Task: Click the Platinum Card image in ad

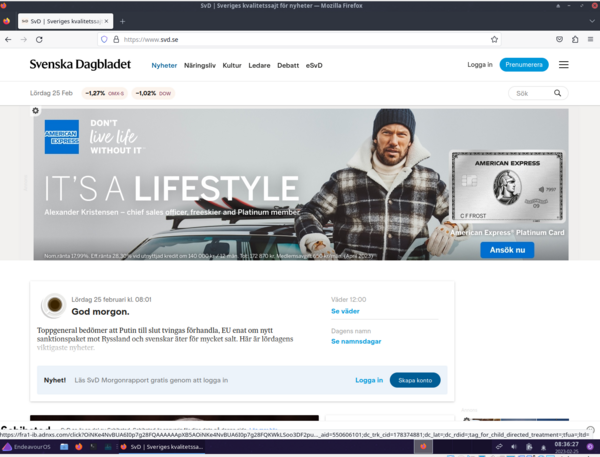Action: point(507,186)
